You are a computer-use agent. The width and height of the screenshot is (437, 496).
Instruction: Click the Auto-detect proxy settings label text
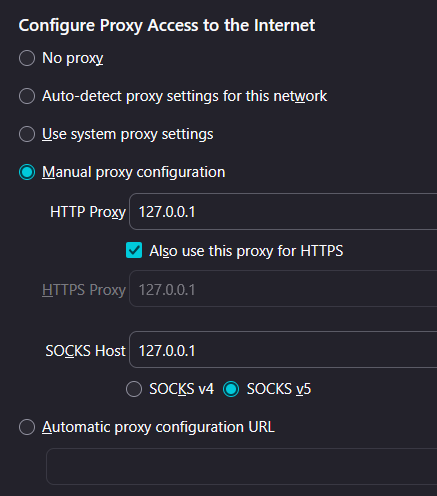(x=184, y=96)
